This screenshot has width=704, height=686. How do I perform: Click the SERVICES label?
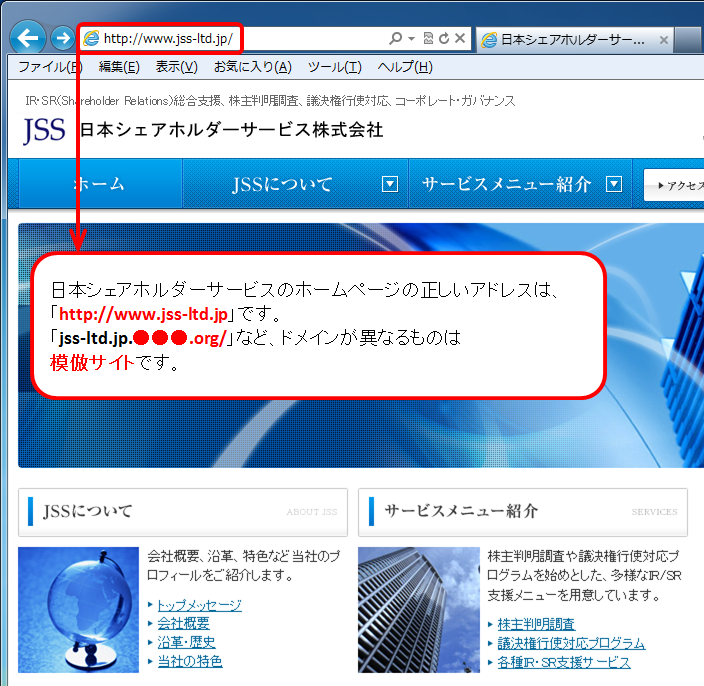point(654,512)
